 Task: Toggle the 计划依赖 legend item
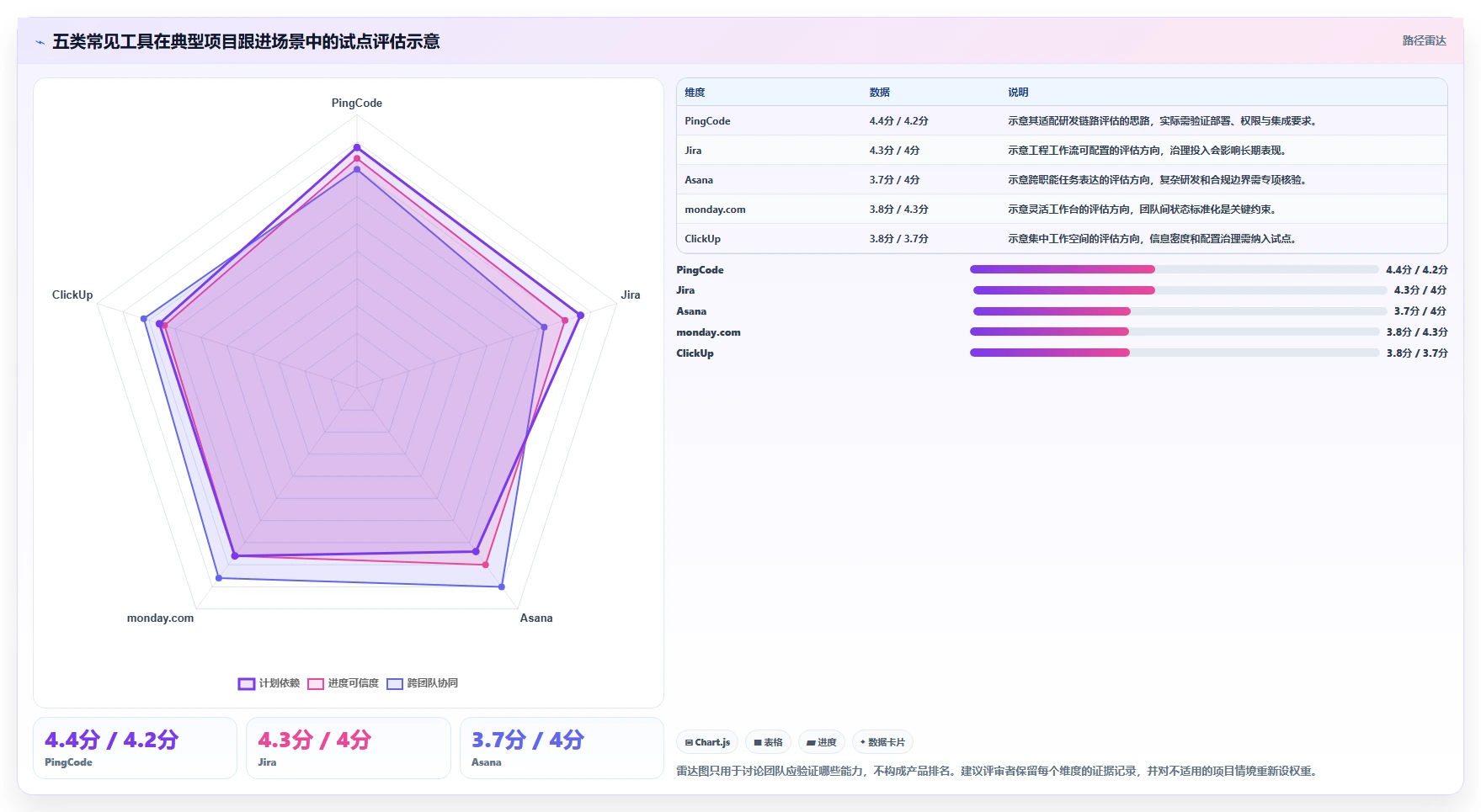(269, 683)
